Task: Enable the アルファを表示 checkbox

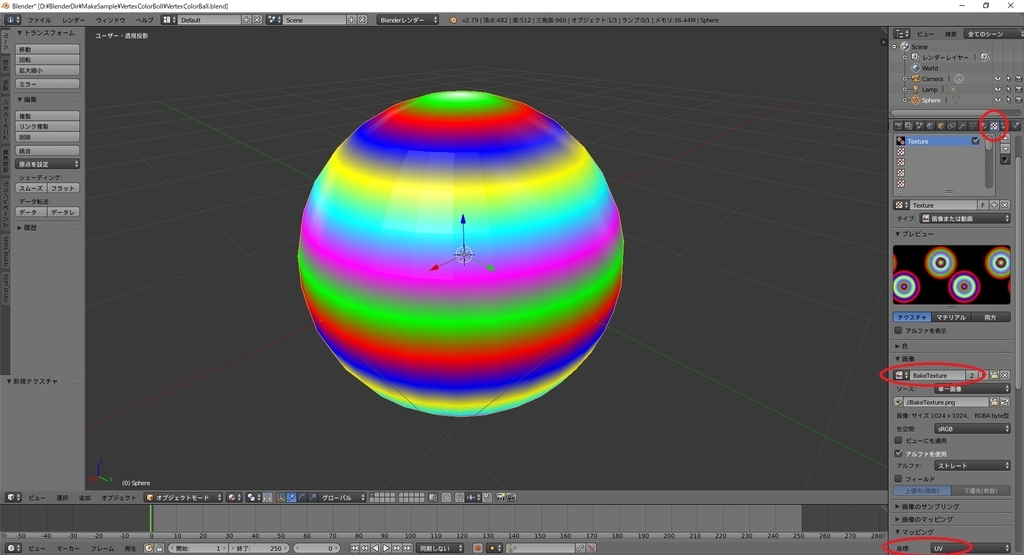Action: click(899, 330)
